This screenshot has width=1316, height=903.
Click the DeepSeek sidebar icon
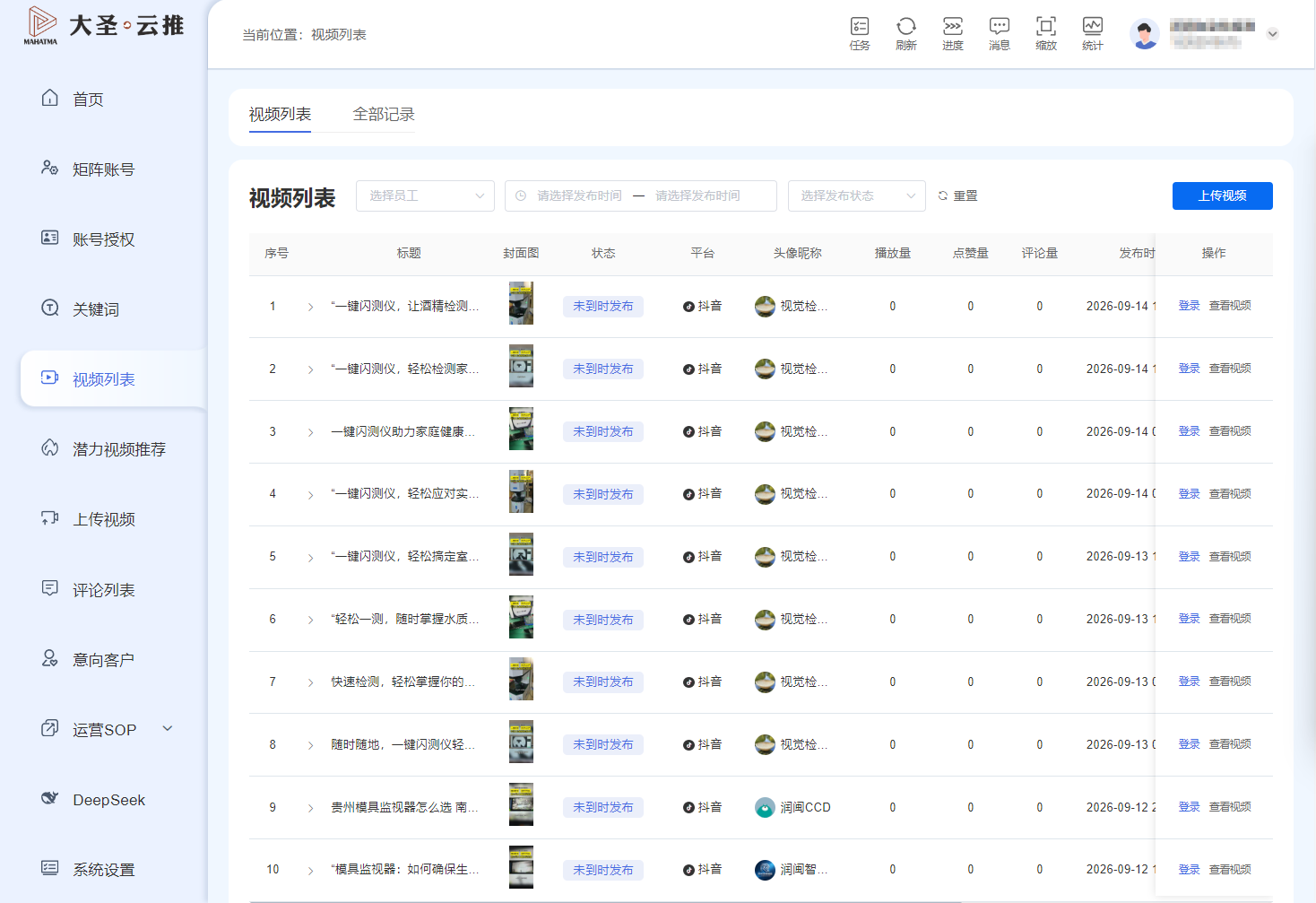tap(50, 798)
